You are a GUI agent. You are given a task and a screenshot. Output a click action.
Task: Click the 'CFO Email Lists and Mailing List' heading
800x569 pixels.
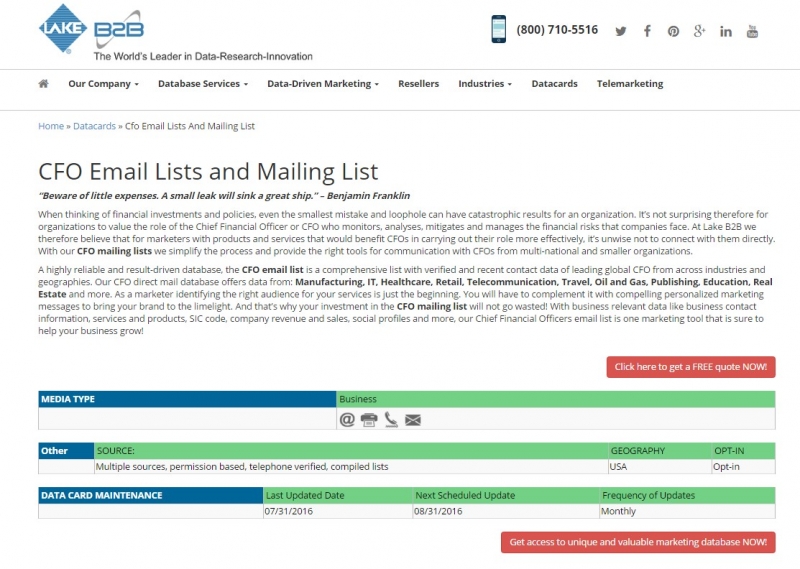[x=208, y=171]
